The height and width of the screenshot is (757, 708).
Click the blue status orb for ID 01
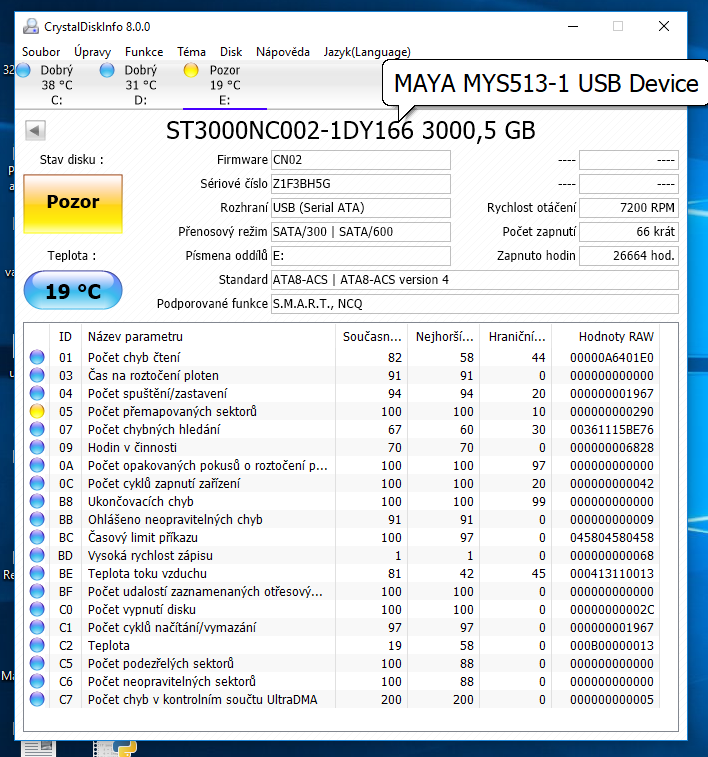(x=38, y=357)
